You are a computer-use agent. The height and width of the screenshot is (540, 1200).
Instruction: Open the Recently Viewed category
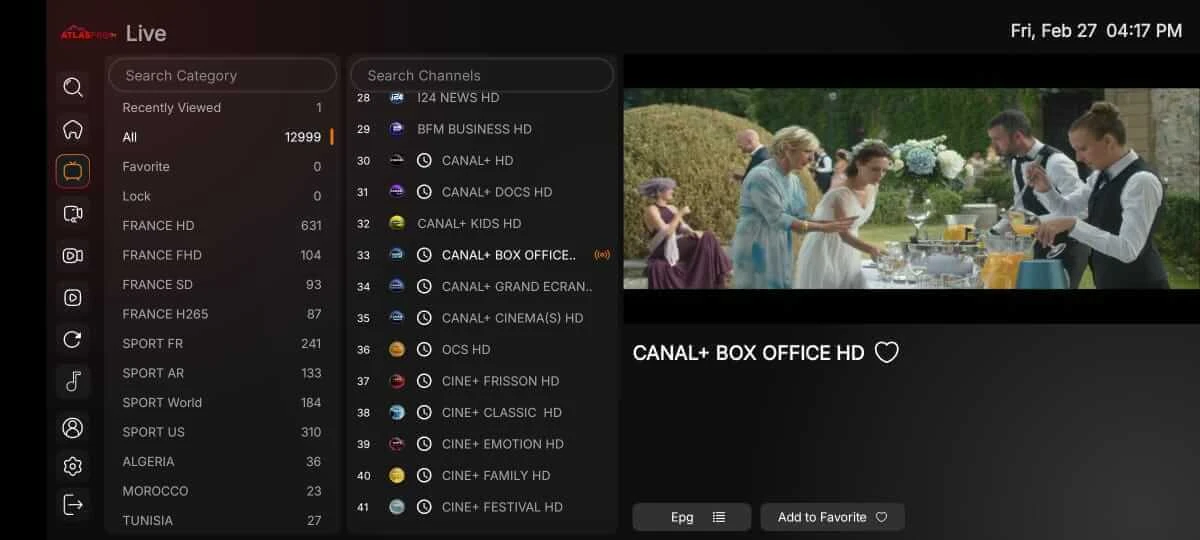[x=221, y=108]
